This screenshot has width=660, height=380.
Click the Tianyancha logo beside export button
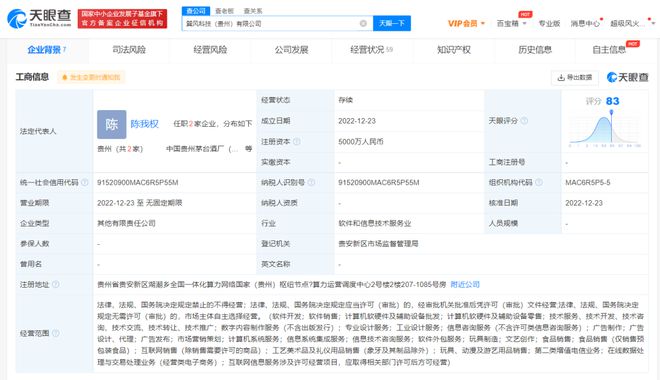[x=628, y=77]
